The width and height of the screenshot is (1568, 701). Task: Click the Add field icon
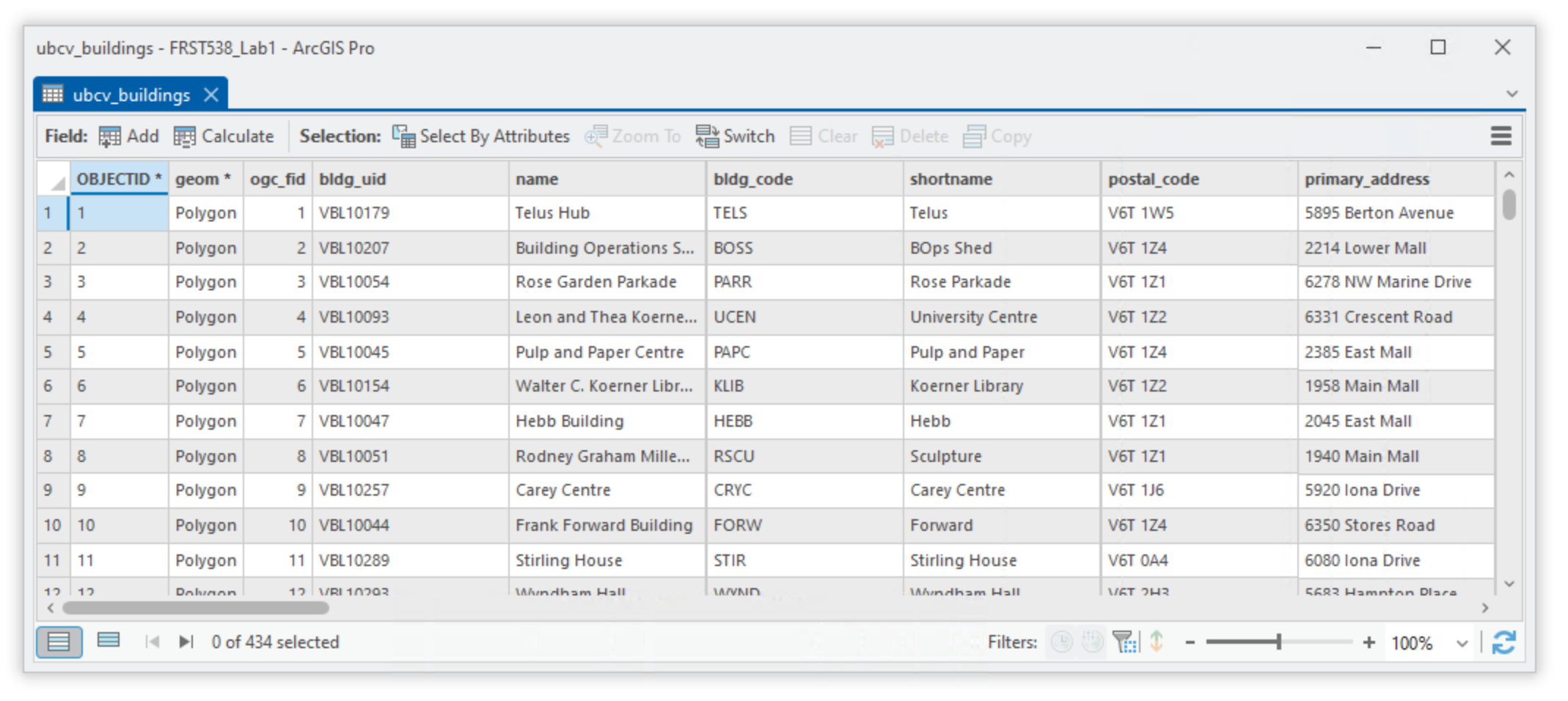(110, 136)
